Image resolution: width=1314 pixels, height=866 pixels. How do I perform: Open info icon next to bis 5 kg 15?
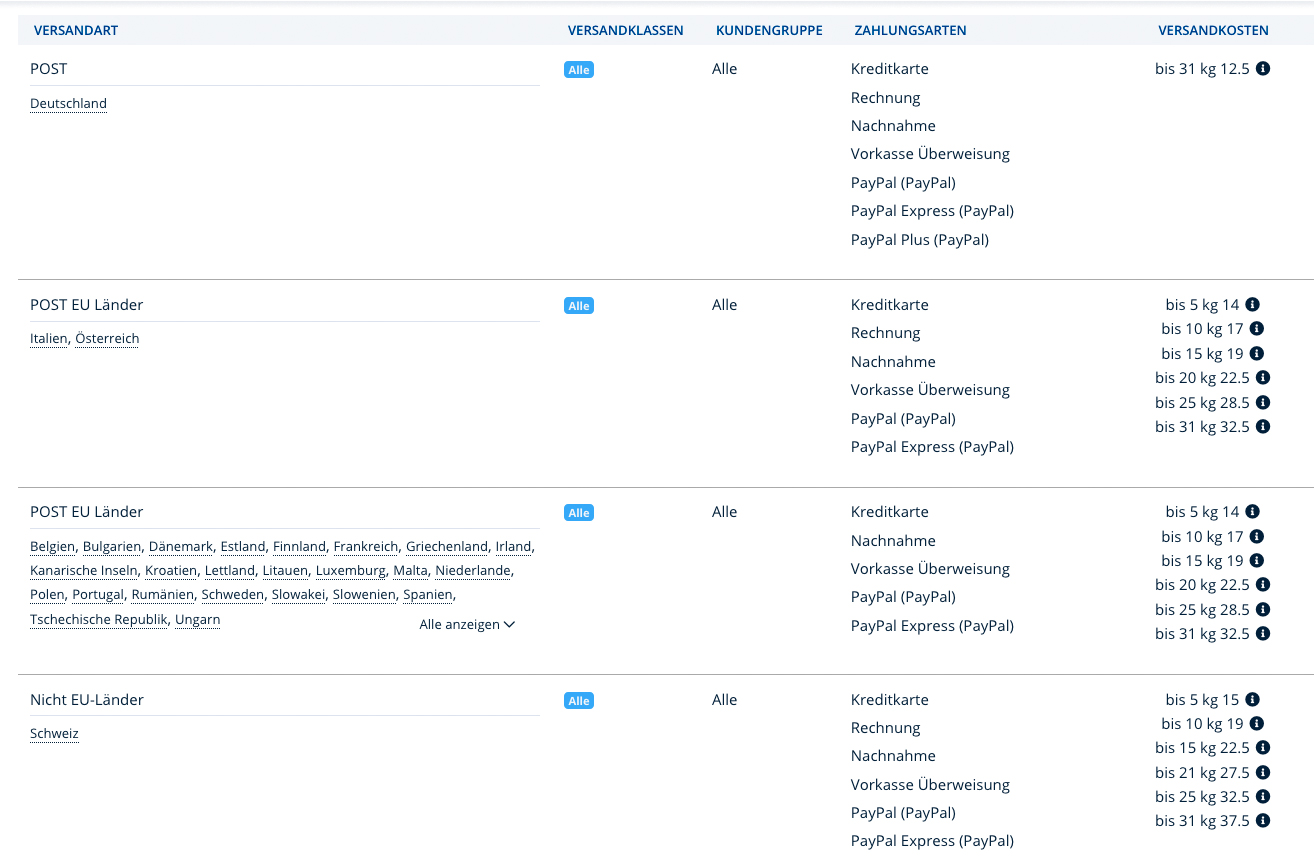pyautogui.click(x=1253, y=700)
